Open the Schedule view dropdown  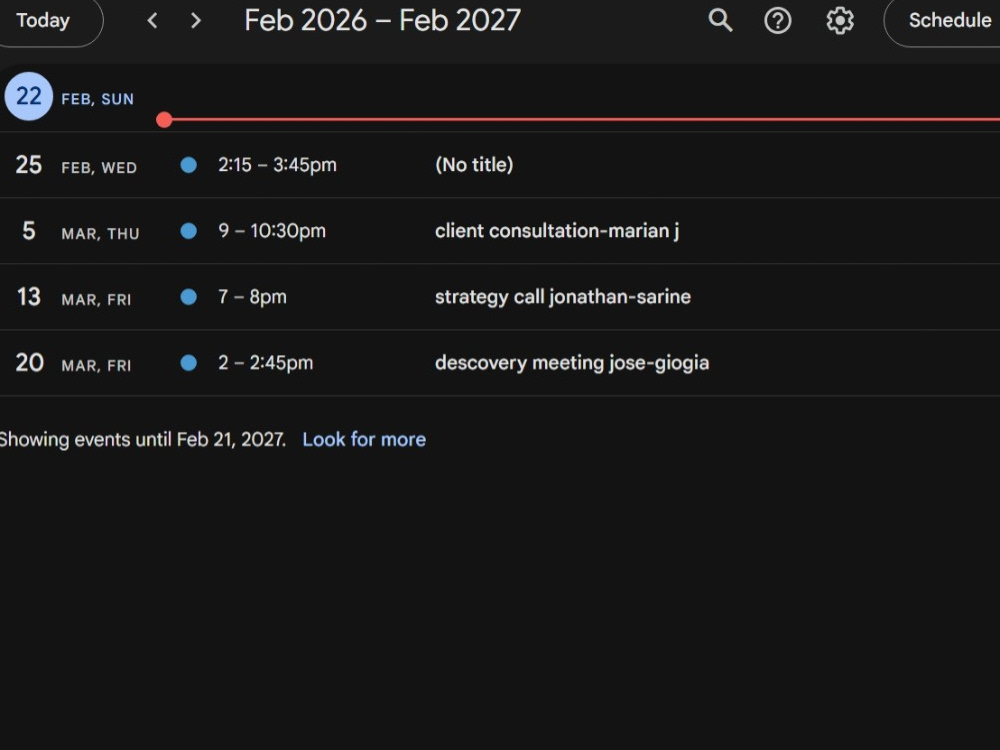[x=944, y=20]
